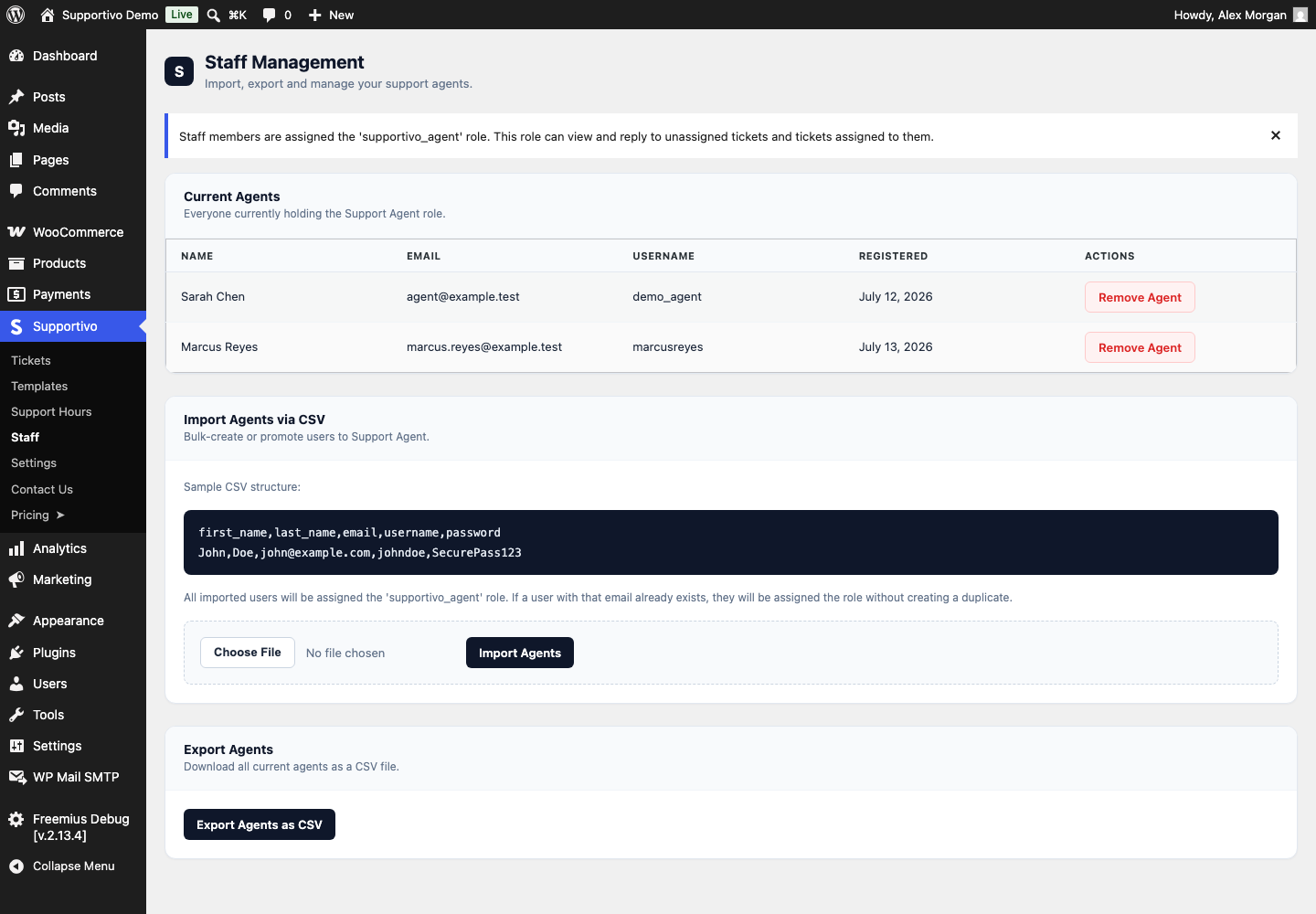Open the Contact Us submenu item

(x=42, y=490)
